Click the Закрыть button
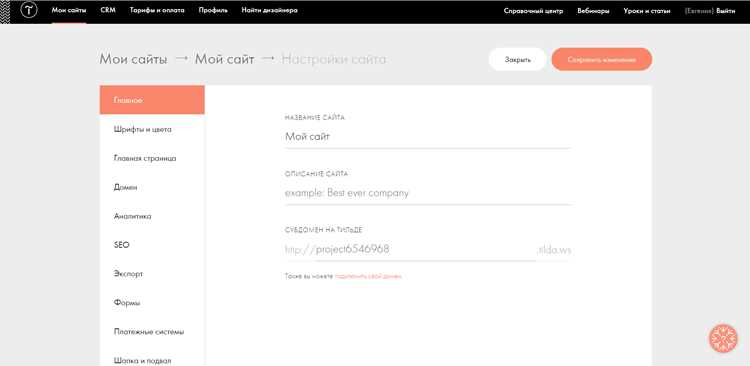This screenshot has width=750, height=366. tap(518, 60)
